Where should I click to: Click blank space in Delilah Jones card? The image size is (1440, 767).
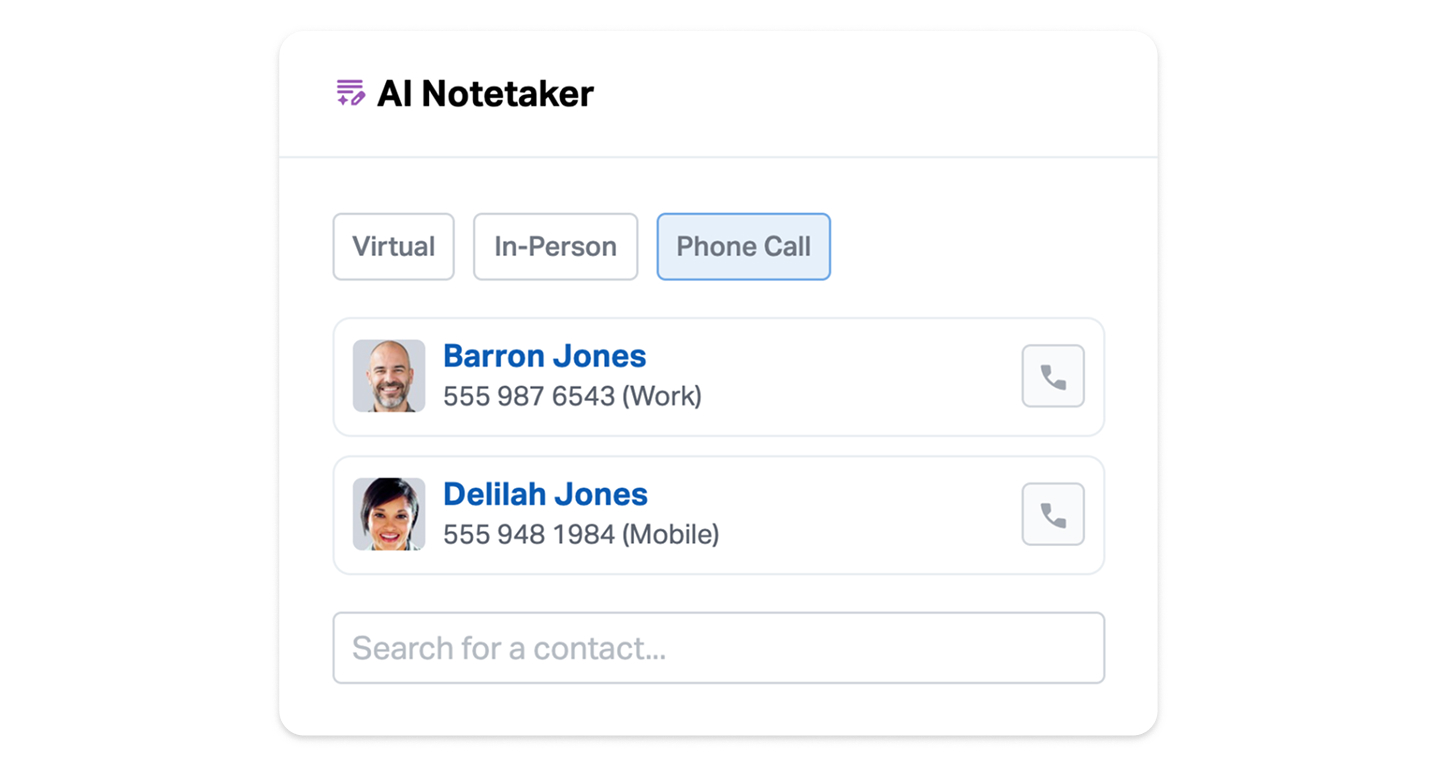click(x=870, y=515)
